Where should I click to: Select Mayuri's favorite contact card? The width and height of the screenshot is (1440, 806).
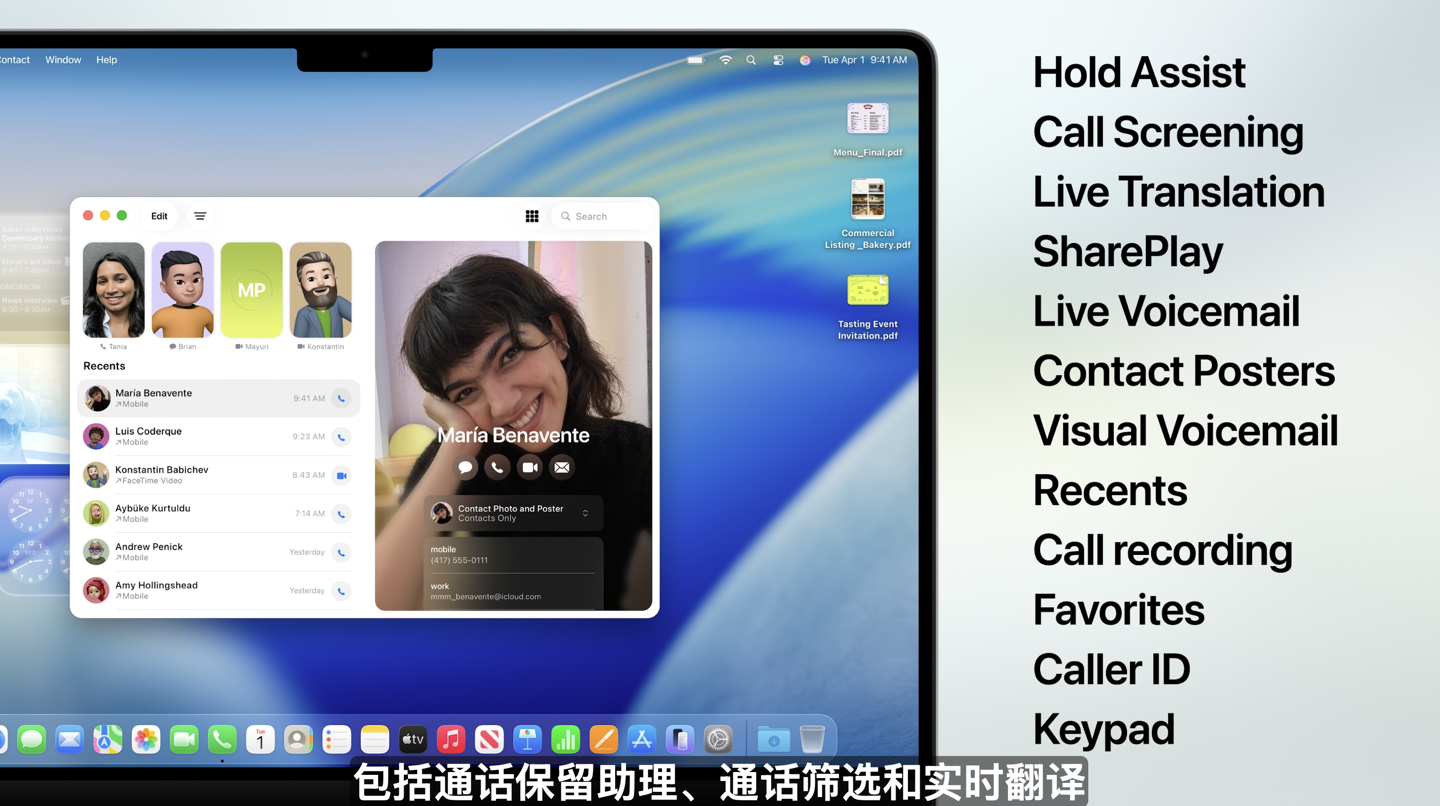[x=251, y=290]
